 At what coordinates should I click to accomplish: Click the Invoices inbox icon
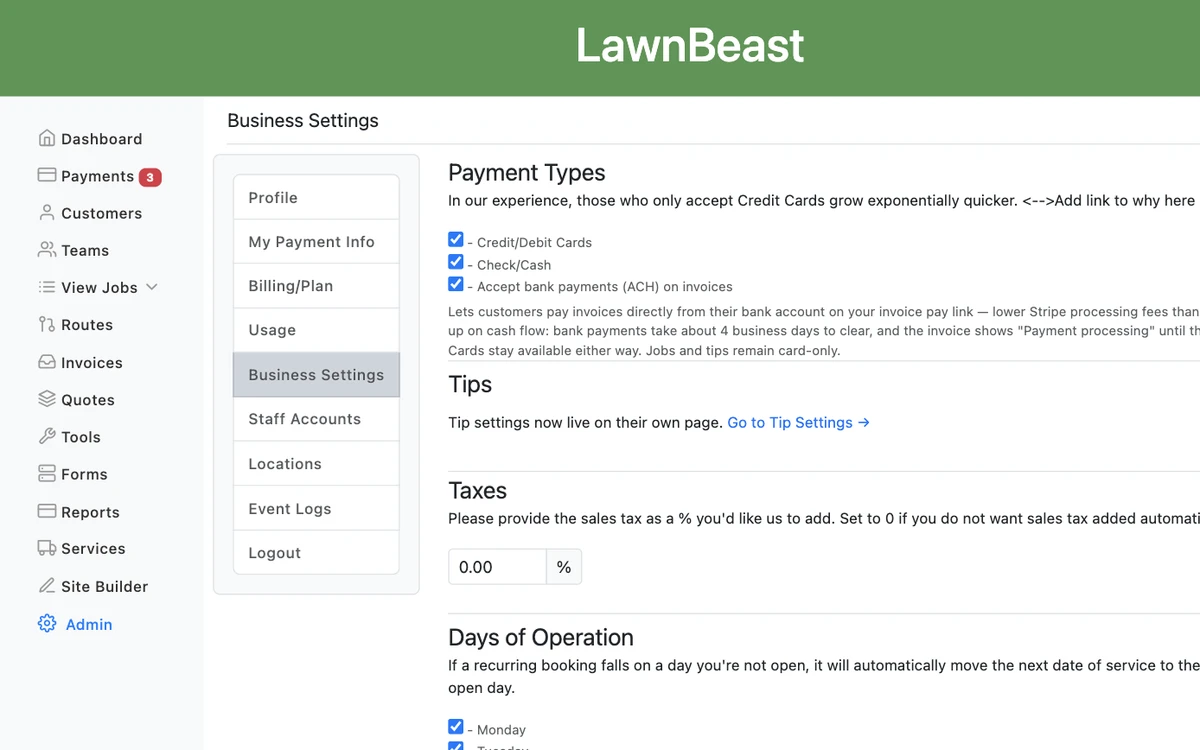[x=46, y=362]
